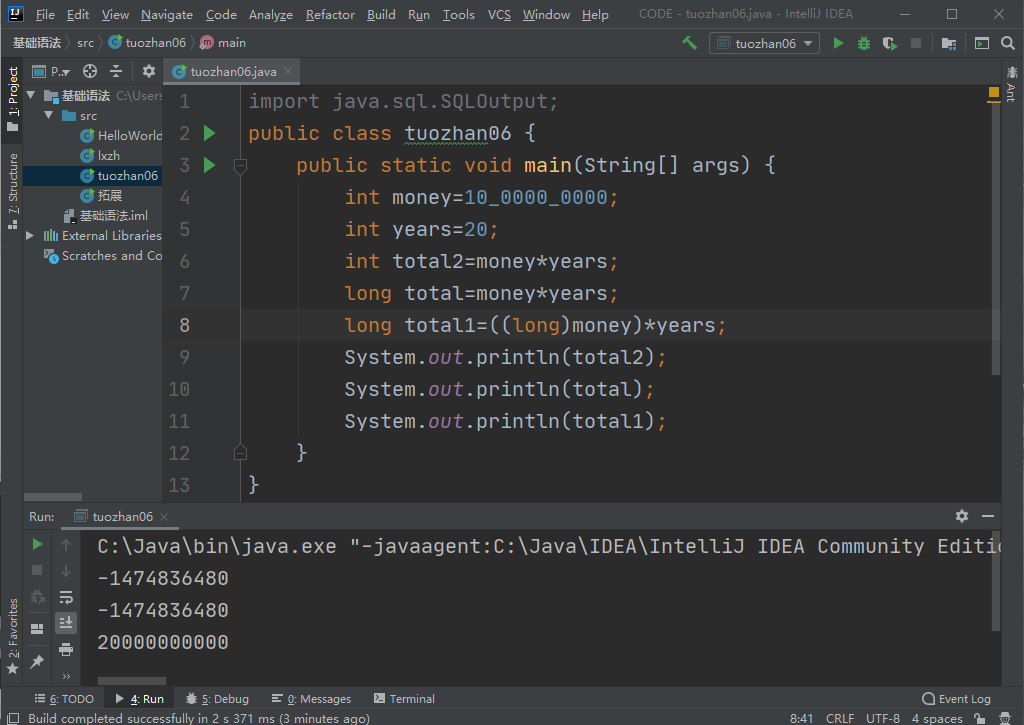Click the CRLF line separator status

tap(840, 718)
